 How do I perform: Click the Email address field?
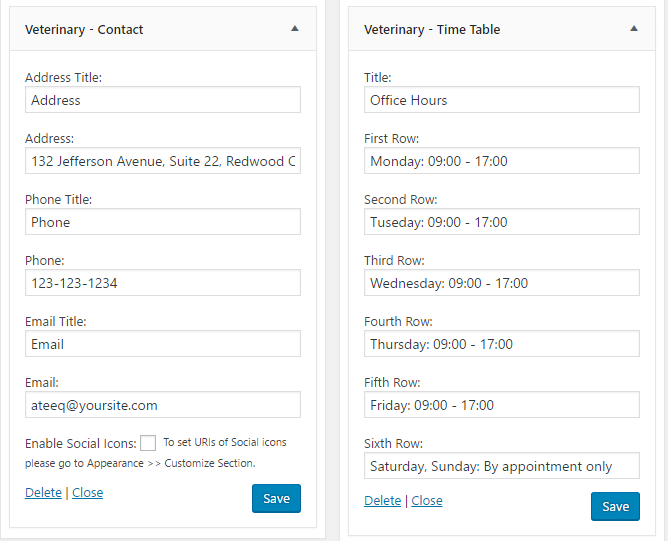tap(162, 405)
